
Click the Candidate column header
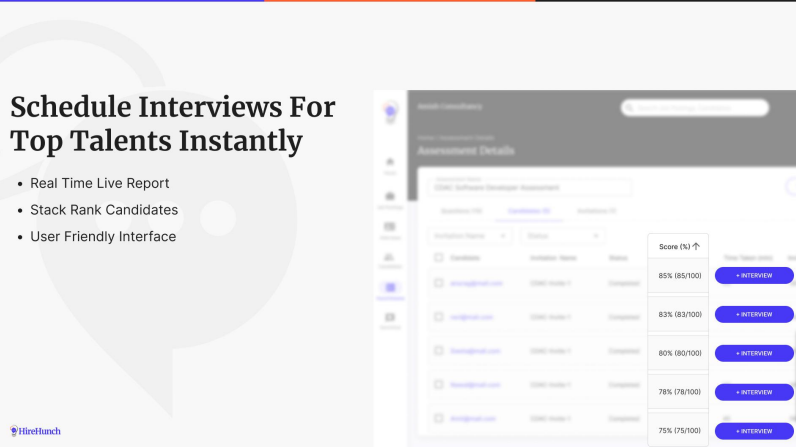(x=465, y=258)
